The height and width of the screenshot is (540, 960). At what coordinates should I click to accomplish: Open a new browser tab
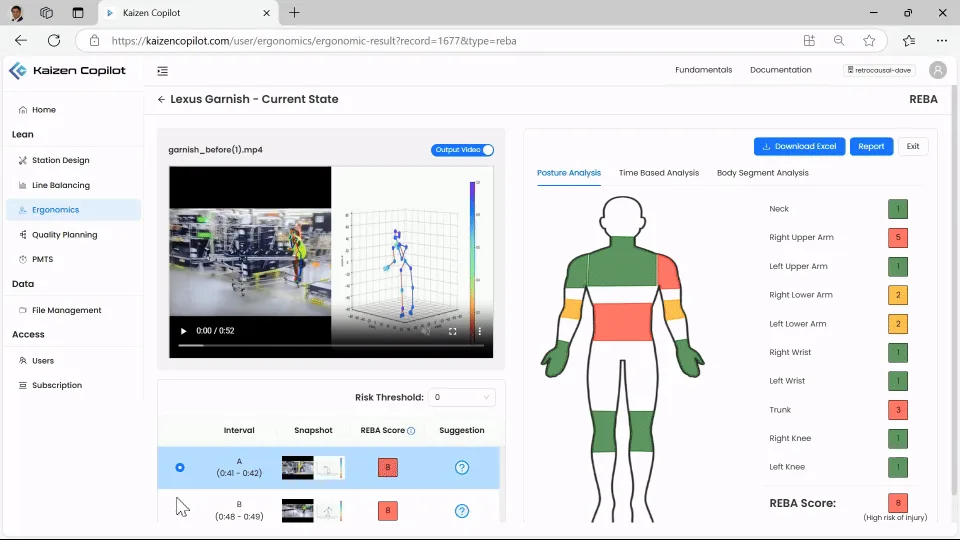coord(294,13)
